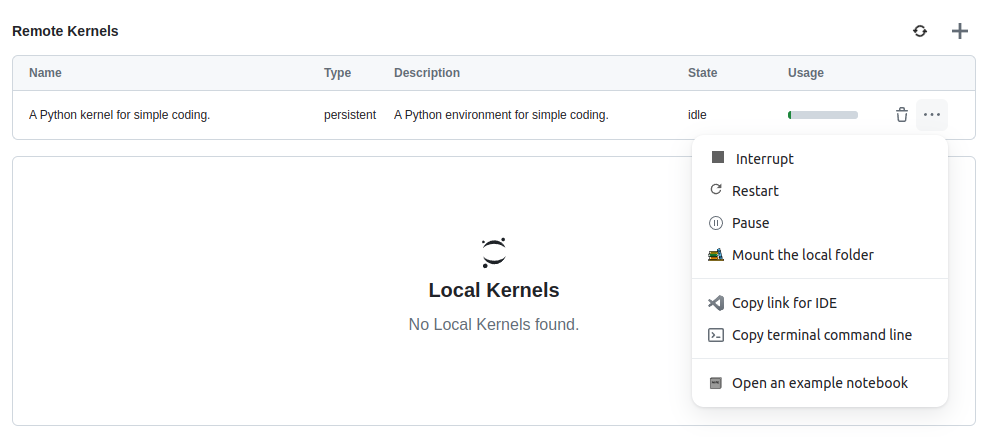Screen dimensions: 989x437
Task: Click the Name column header
Action: pyautogui.click(x=45, y=73)
